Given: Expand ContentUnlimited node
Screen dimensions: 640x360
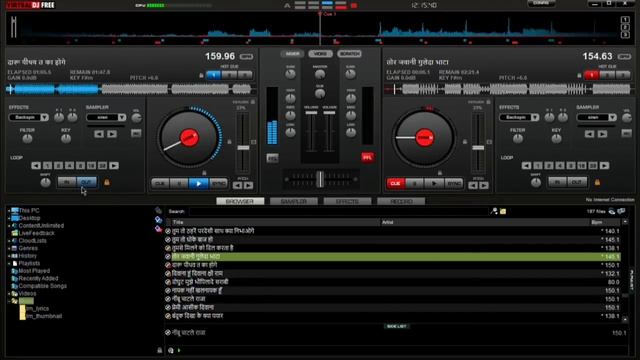Looking at the screenshot, I should [9, 226].
